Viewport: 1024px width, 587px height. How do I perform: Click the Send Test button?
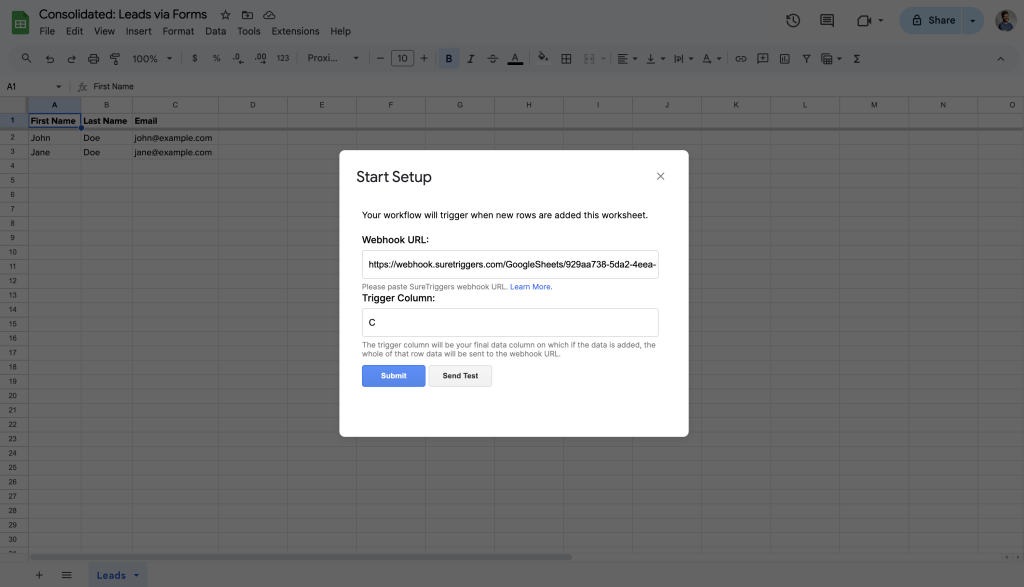tap(460, 376)
